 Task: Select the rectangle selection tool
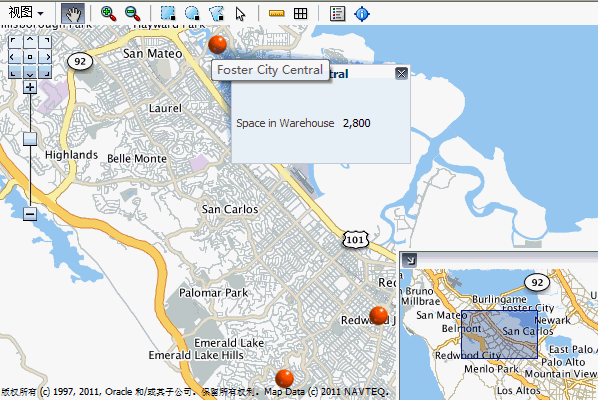[168, 14]
